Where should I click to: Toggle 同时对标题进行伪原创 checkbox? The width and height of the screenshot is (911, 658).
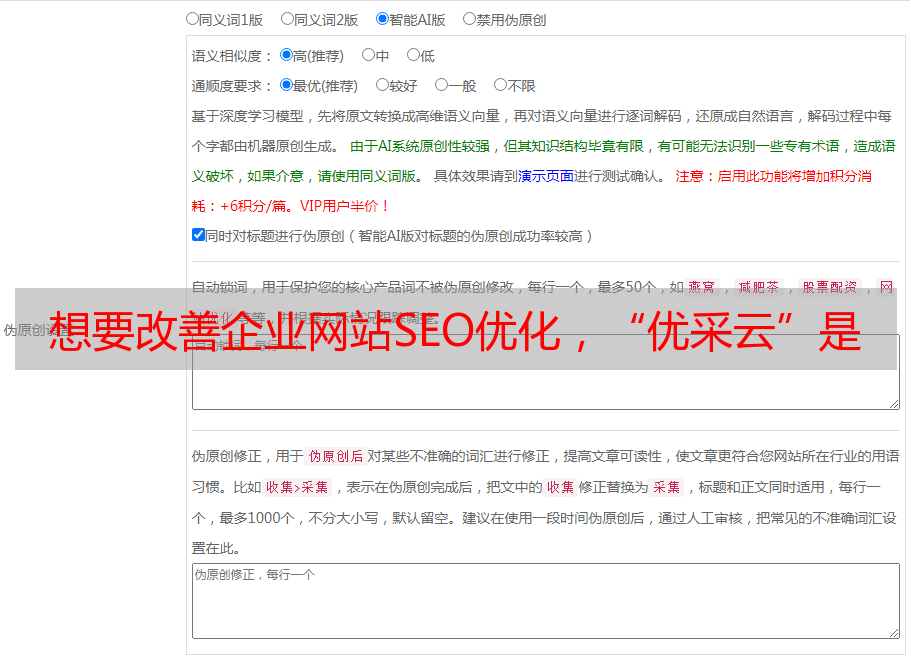pos(198,235)
